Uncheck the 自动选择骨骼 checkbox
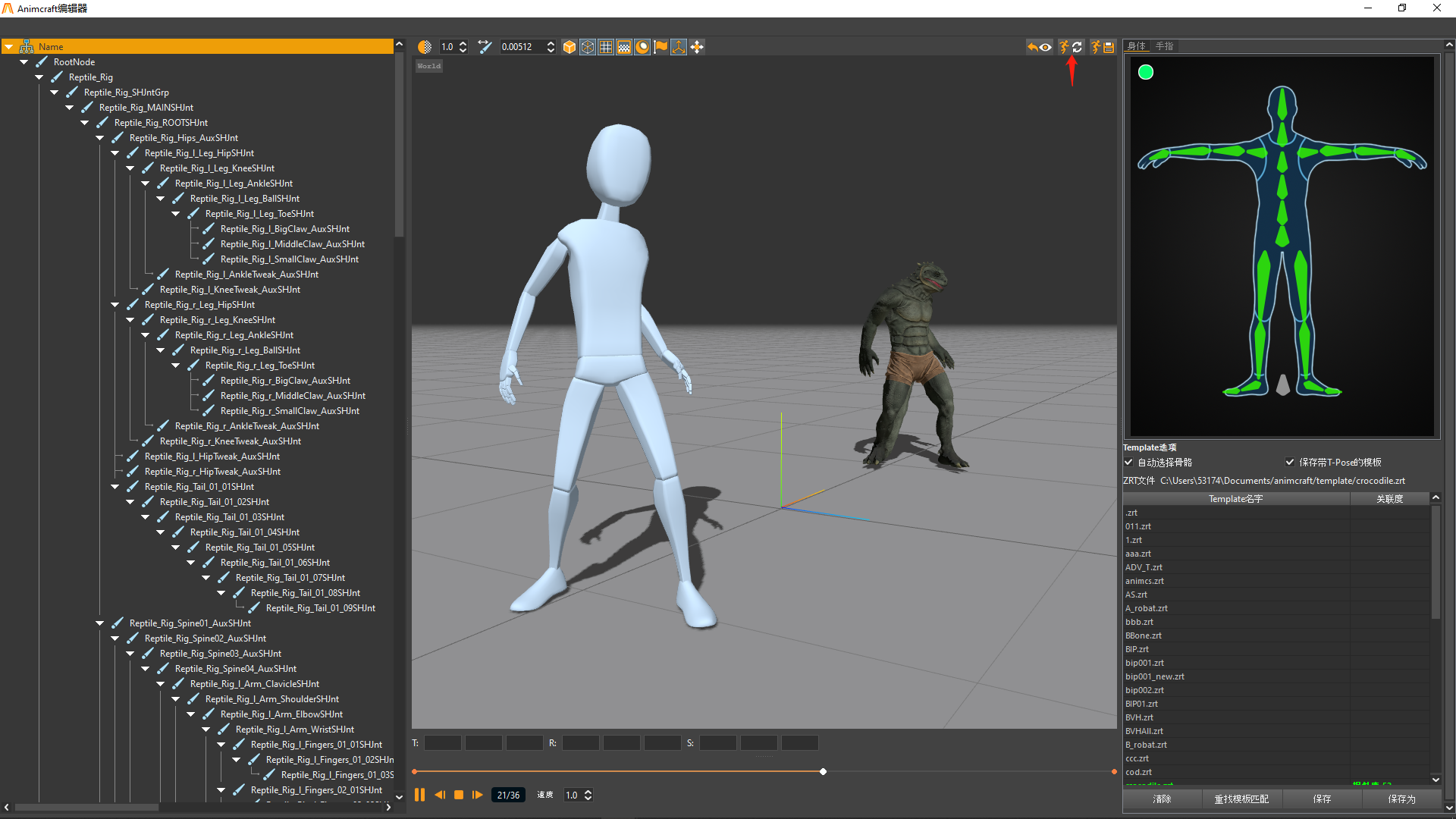The height and width of the screenshot is (819, 1456). coord(1128,462)
